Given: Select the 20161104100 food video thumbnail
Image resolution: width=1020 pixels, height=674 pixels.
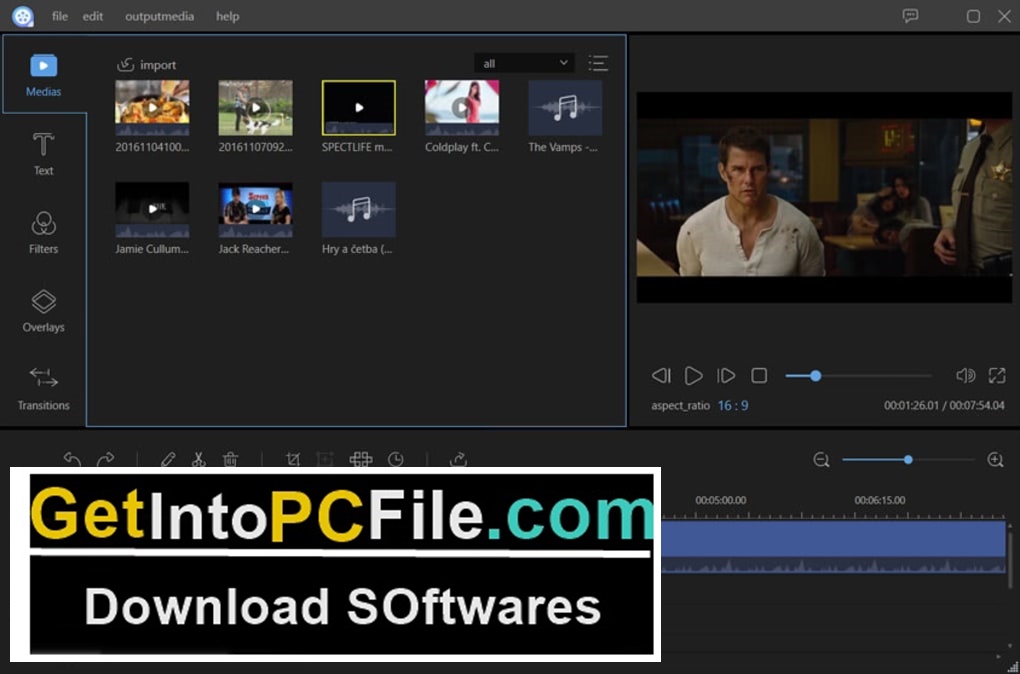Looking at the screenshot, I should [152, 107].
